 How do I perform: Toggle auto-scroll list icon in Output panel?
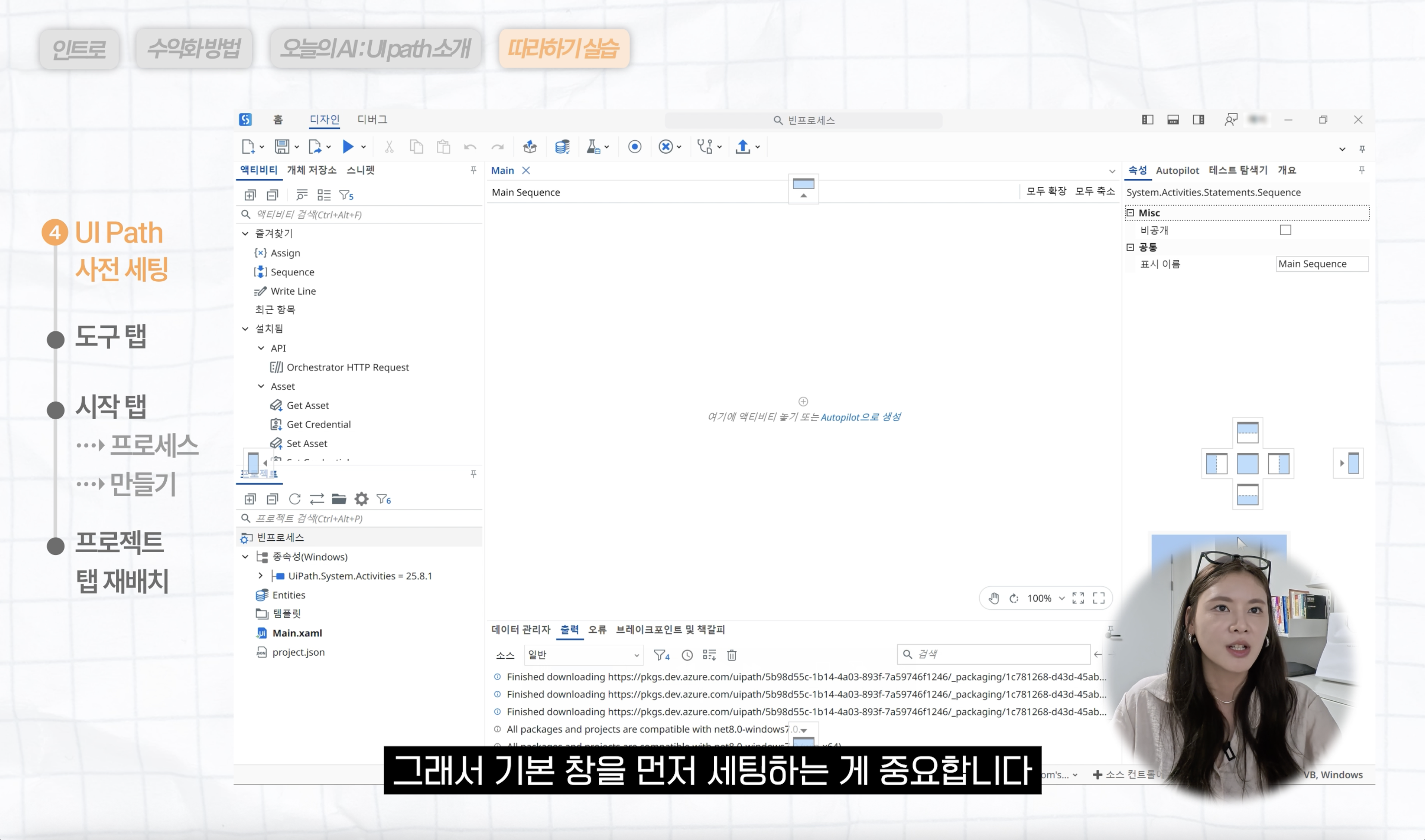tap(709, 656)
